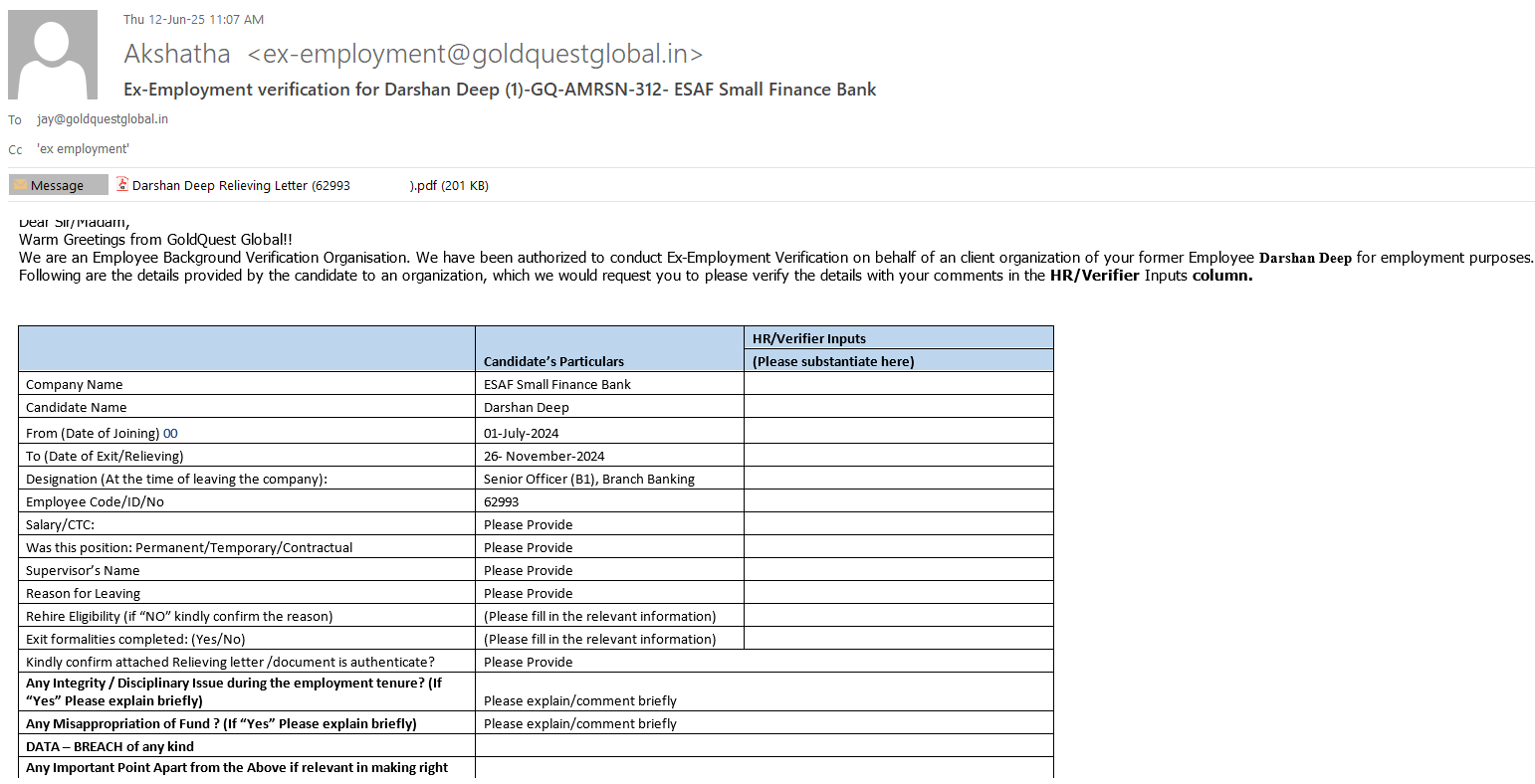Click the 'Company Name' row label
The image size is (1535, 784).
75,384
